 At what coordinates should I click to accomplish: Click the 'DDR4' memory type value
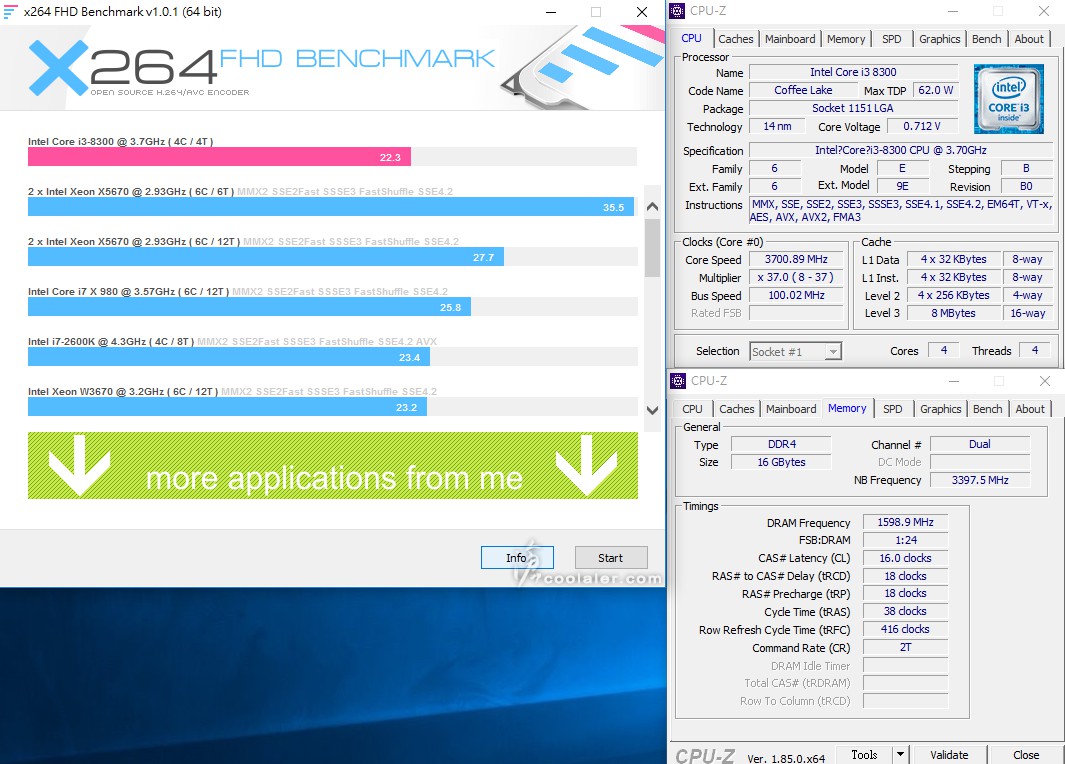tap(781, 444)
